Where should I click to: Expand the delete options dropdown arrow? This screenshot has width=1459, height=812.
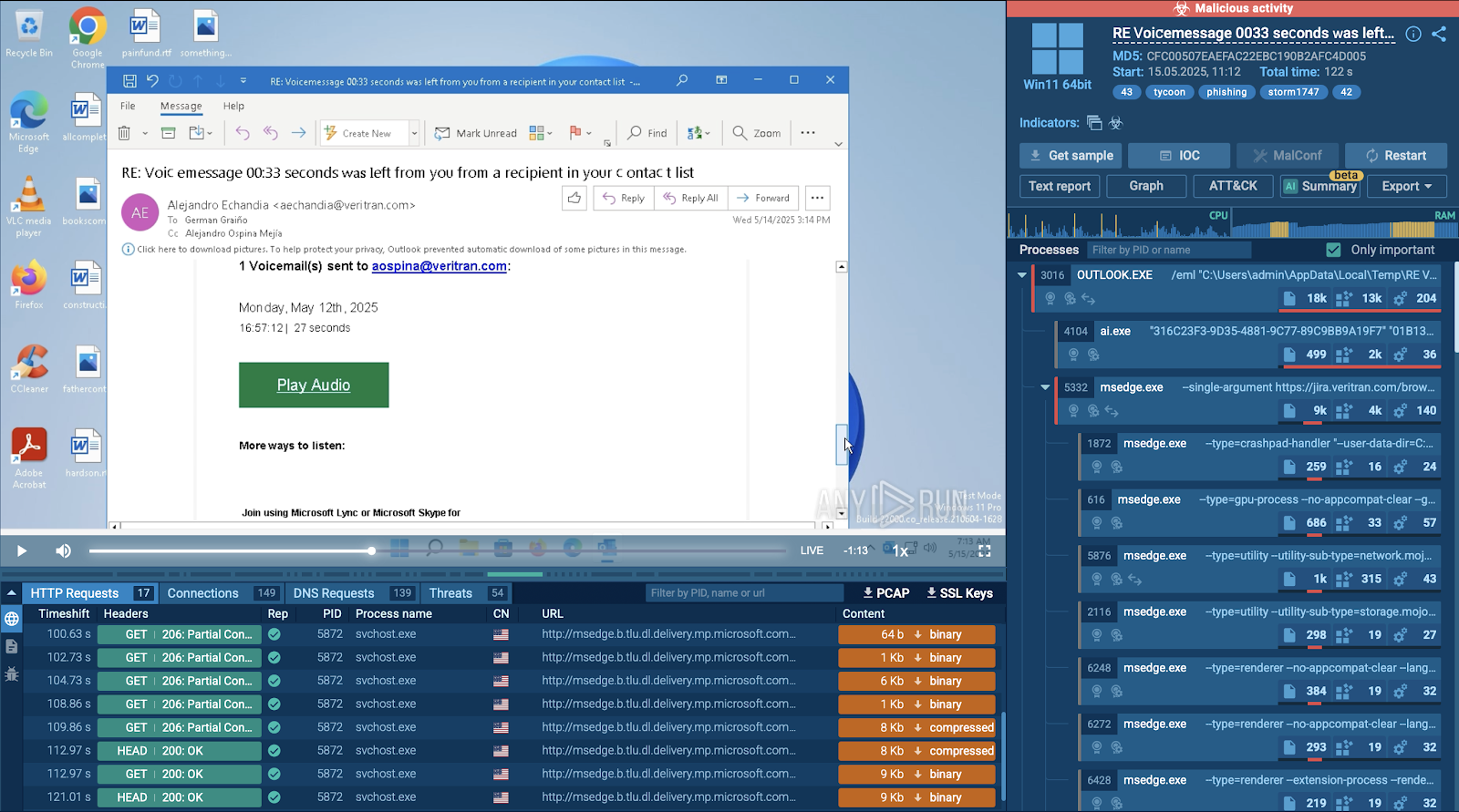click(145, 134)
